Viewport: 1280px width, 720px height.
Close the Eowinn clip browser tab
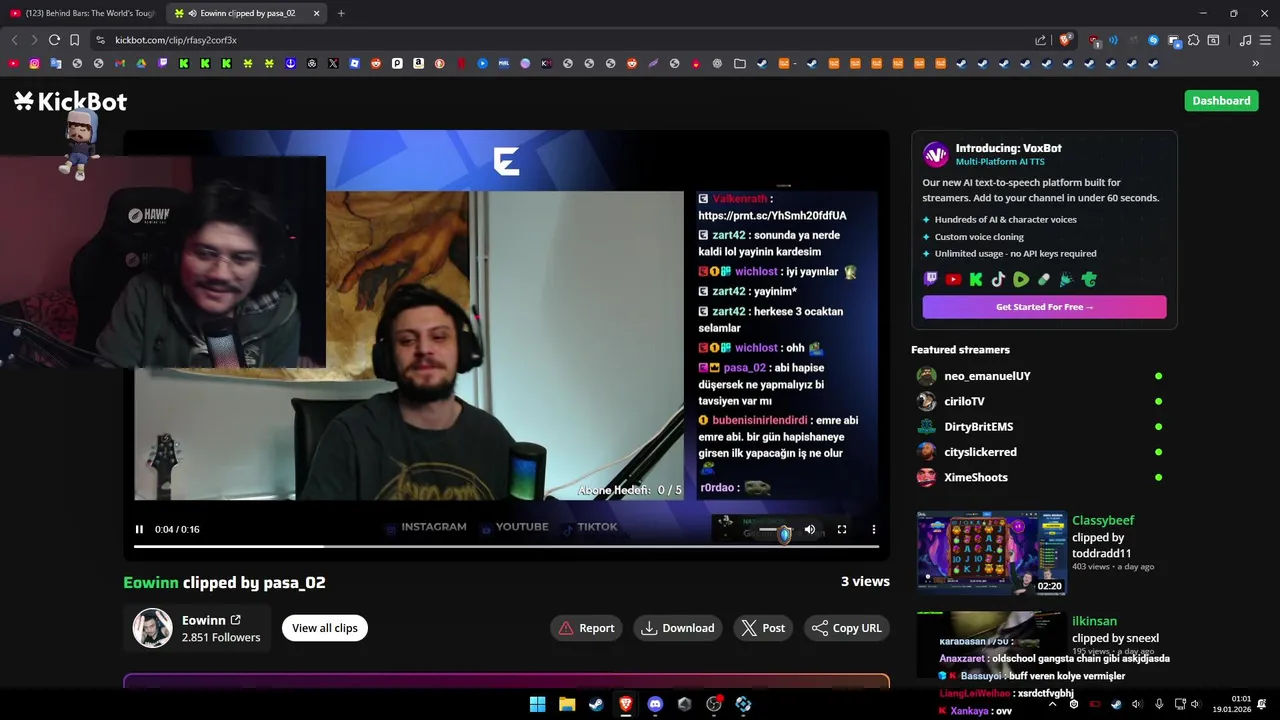point(316,13)
